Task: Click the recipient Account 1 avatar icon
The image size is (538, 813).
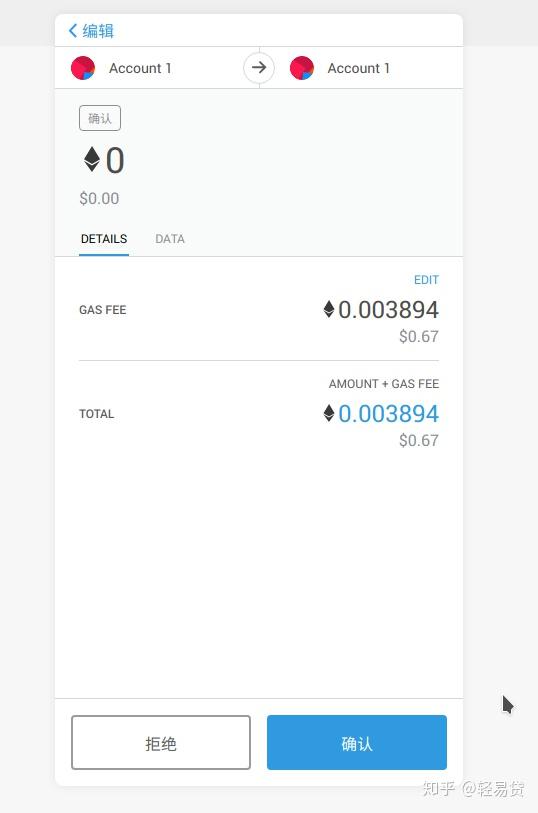Action: (x=302, y=68)
